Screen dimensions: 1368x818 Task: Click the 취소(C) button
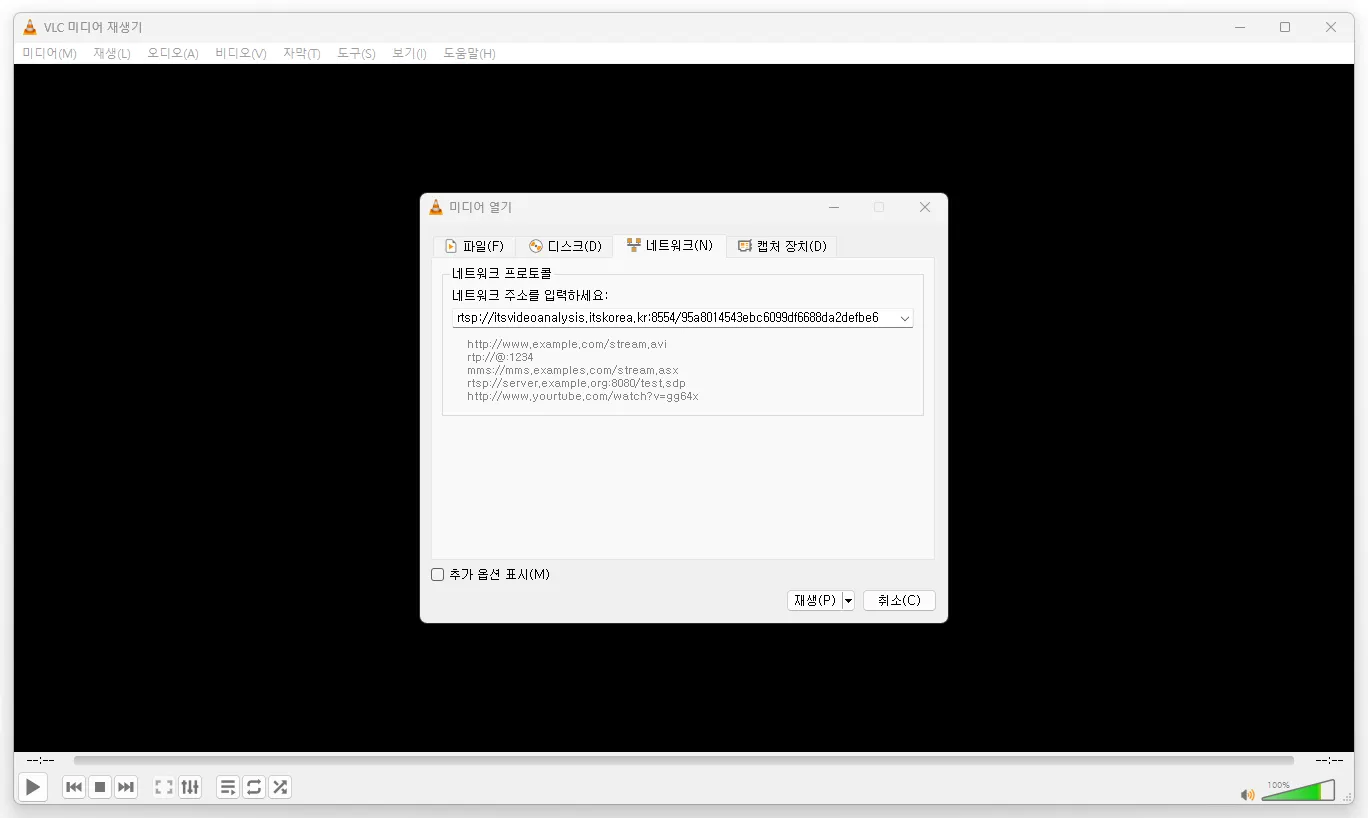click(899, 600)
